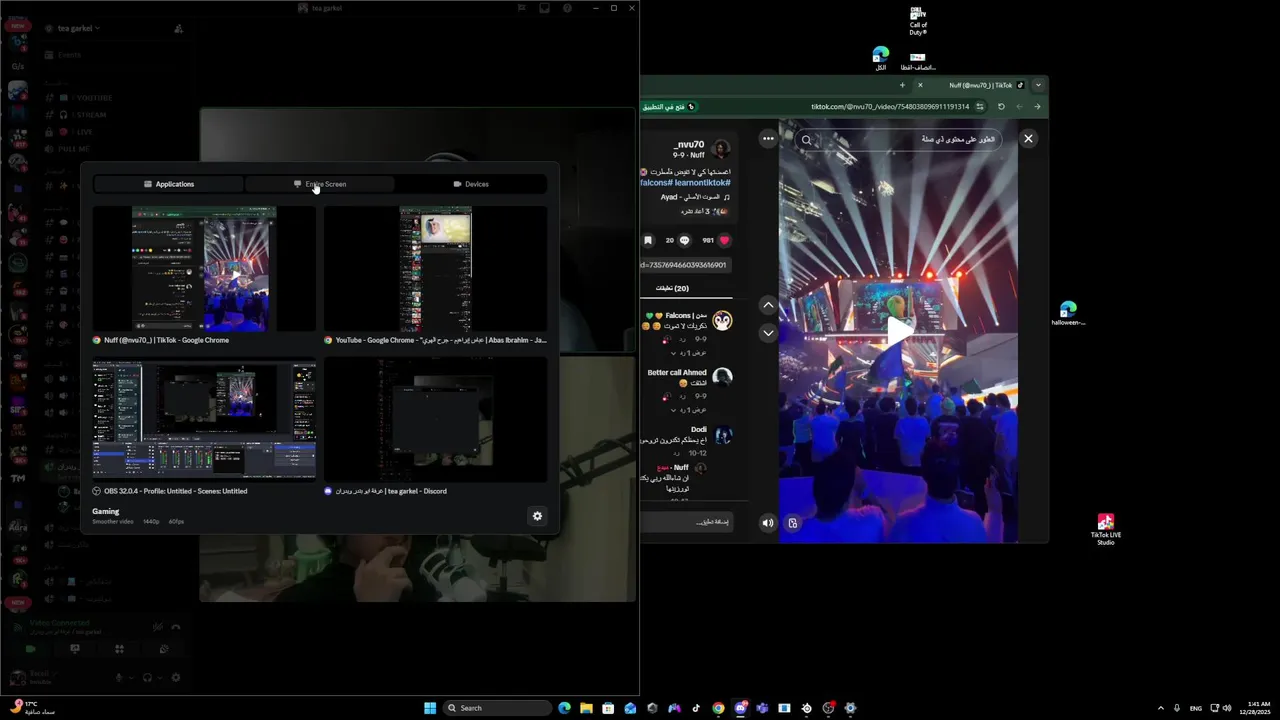Screen dimensions: 1280x720
Task: Open TikTok LIVE Studio desktop shortcut
Action: point(1105,529)
